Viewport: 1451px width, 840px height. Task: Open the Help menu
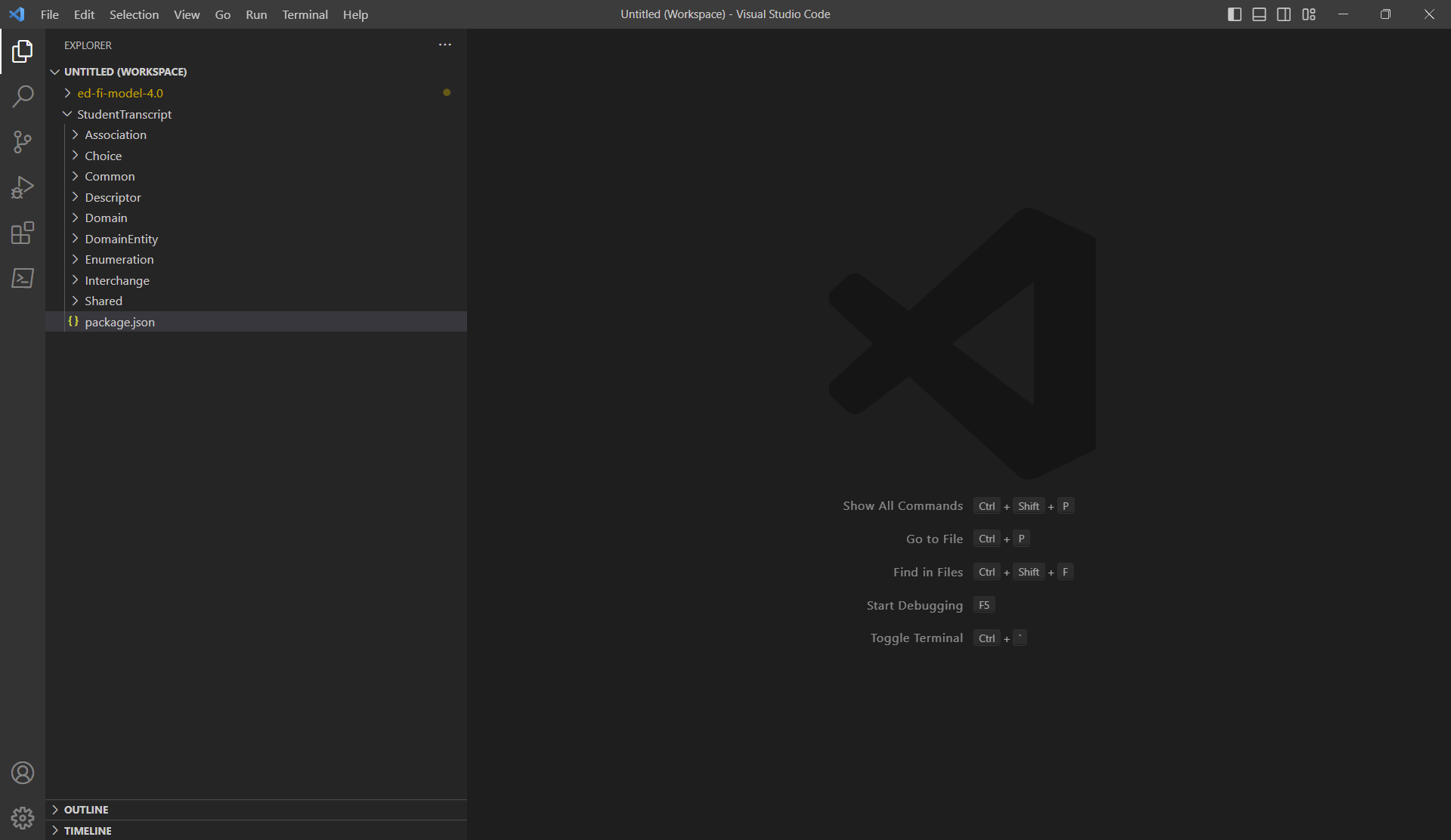(x=355, y=14)
